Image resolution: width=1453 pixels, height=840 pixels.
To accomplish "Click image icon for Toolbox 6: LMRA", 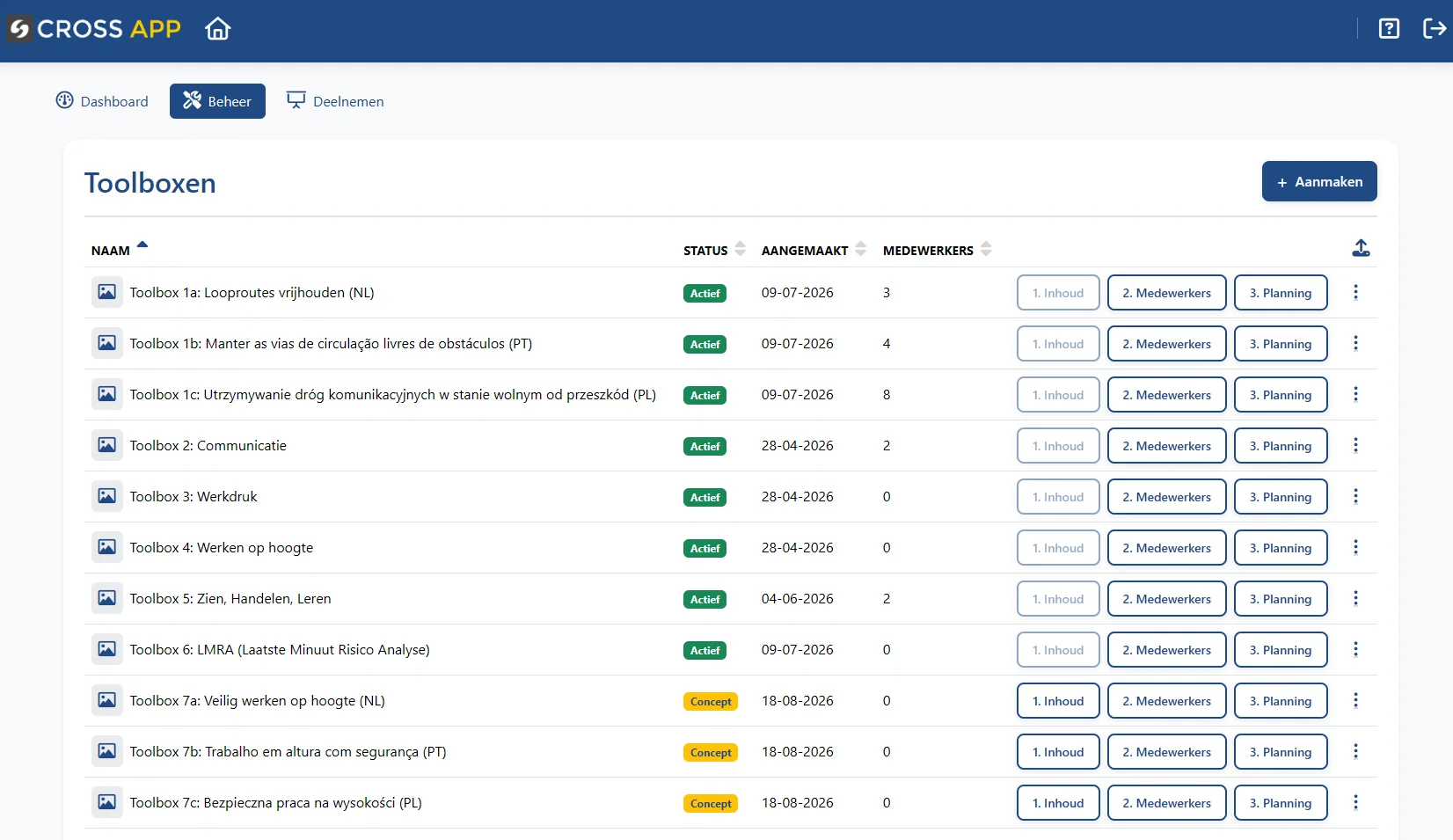I will click(x=106, y=649).
